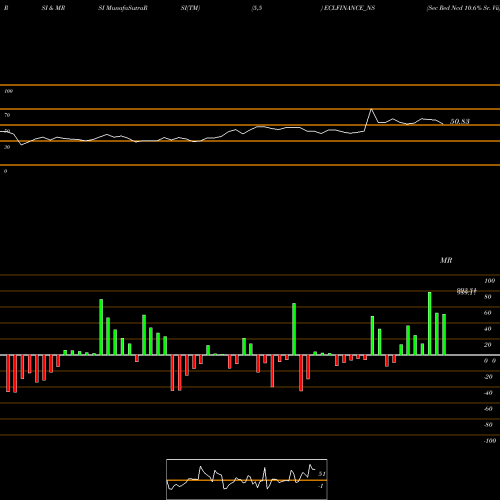Click the 'SI(TM)' header label

tap(190, 8)
